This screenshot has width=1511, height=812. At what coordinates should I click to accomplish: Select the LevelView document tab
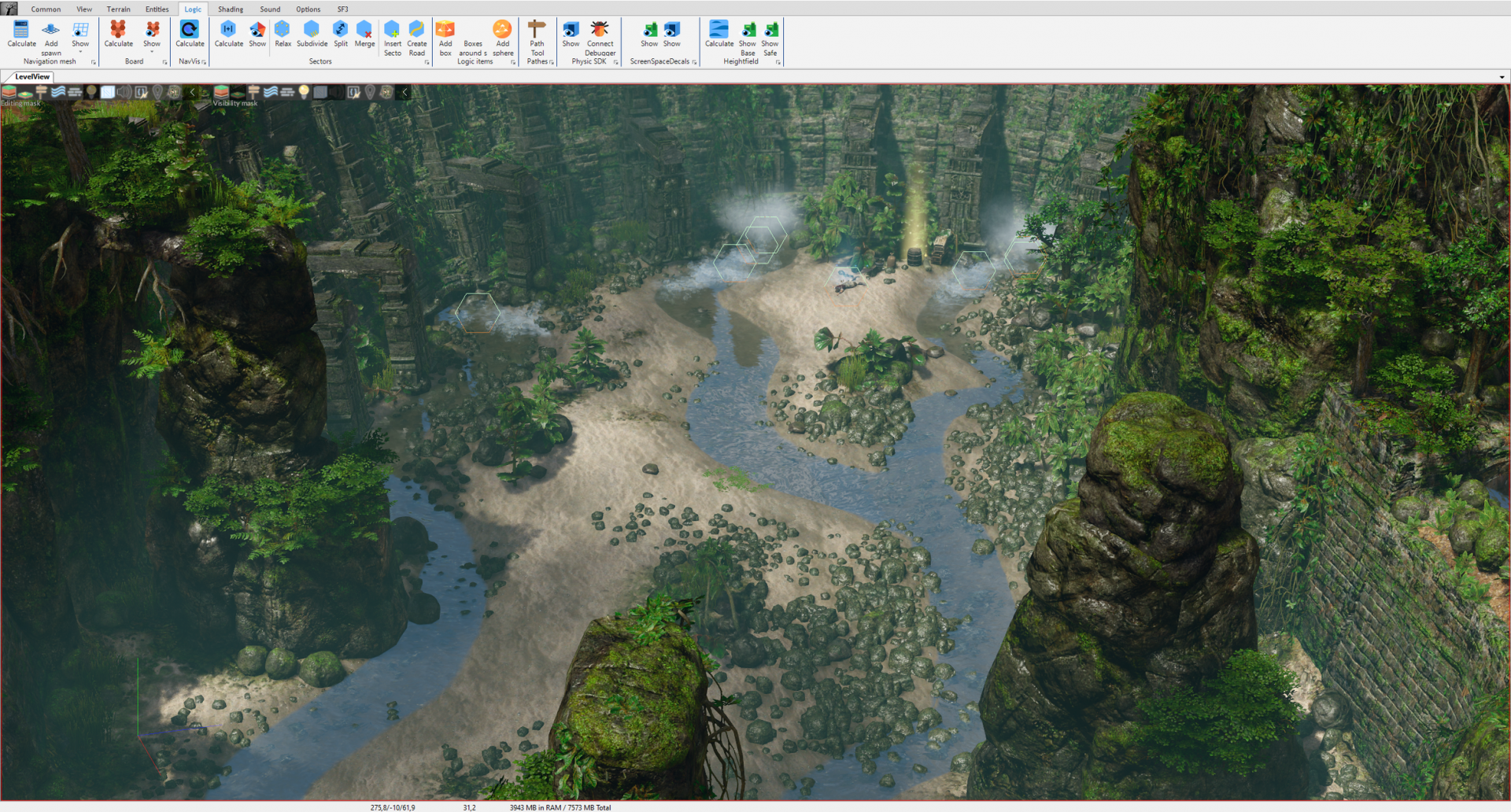[x=32, y=77]
